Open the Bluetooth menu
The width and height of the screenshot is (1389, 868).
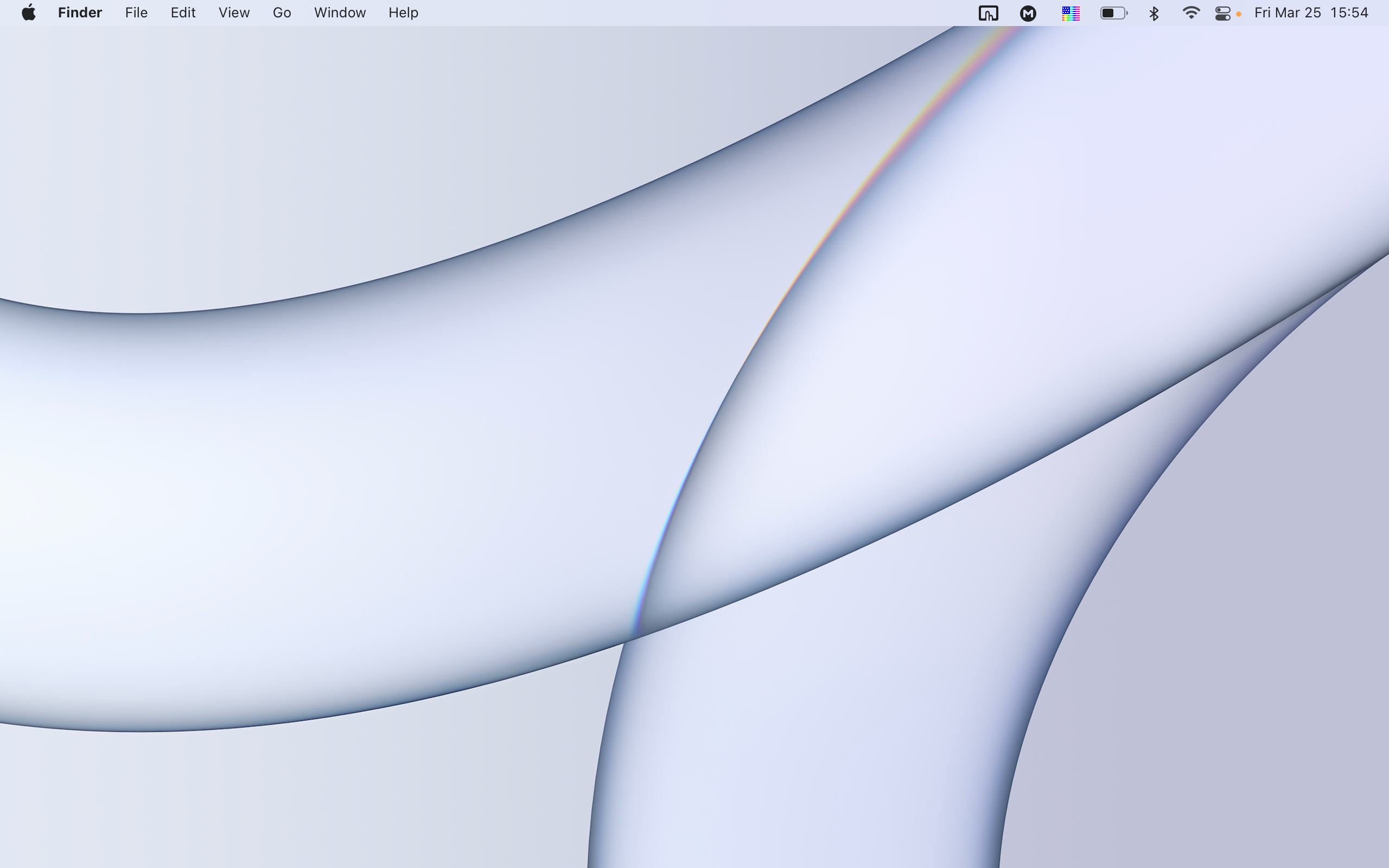pyautogui.click(x=1154, y=12)
